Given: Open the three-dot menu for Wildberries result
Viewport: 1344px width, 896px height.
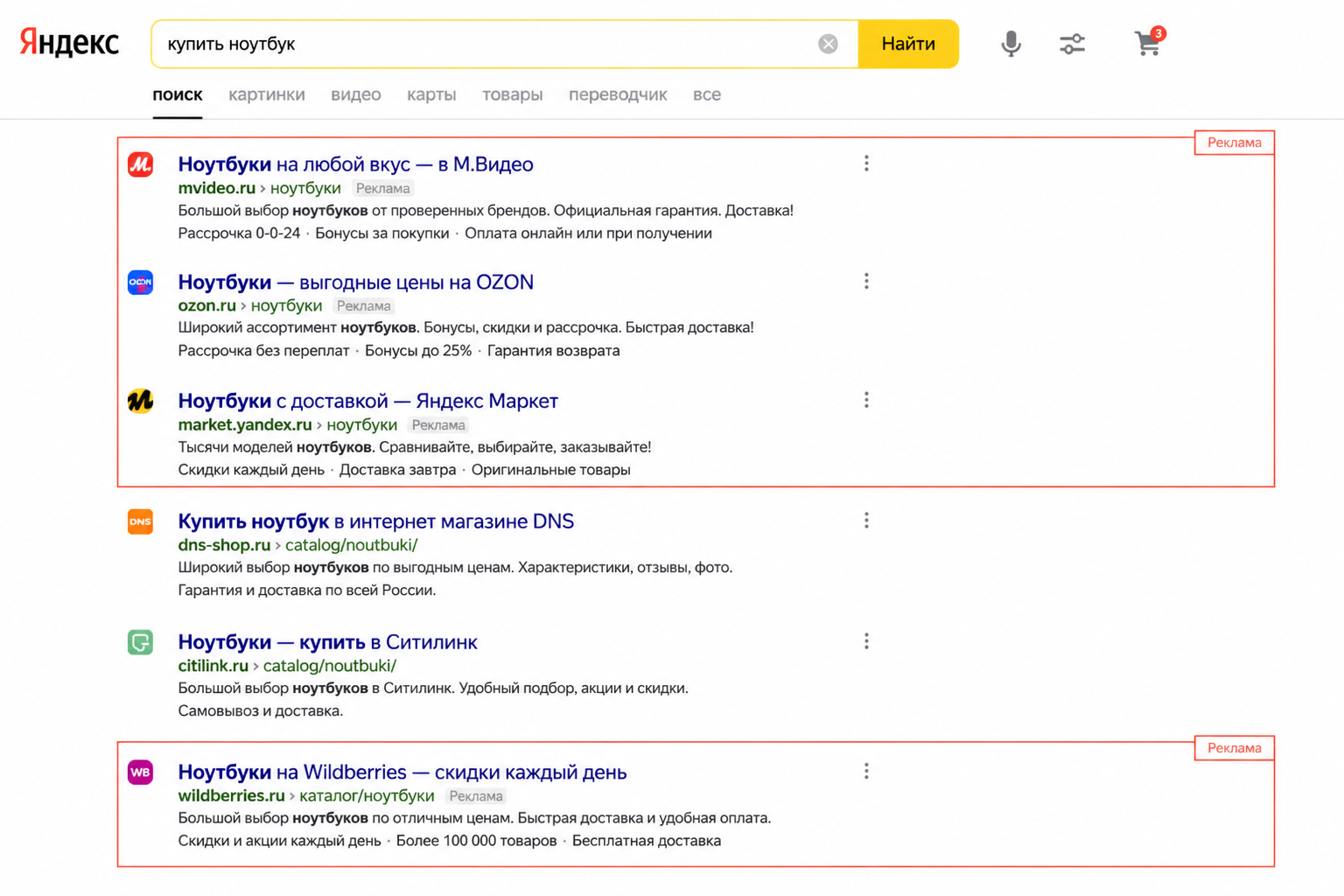Looking at the screenshot, I should tap(866, 771).
